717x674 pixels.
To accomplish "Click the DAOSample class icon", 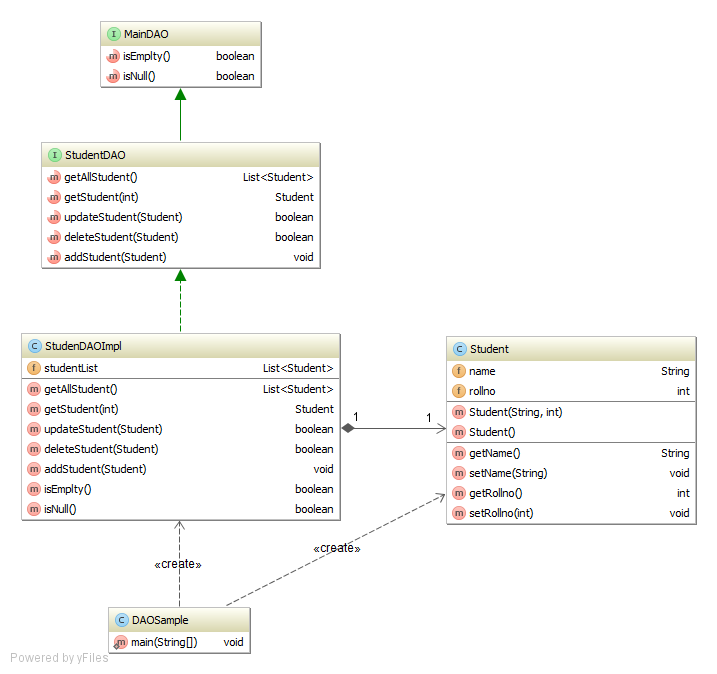I will [x=121, y=621].
